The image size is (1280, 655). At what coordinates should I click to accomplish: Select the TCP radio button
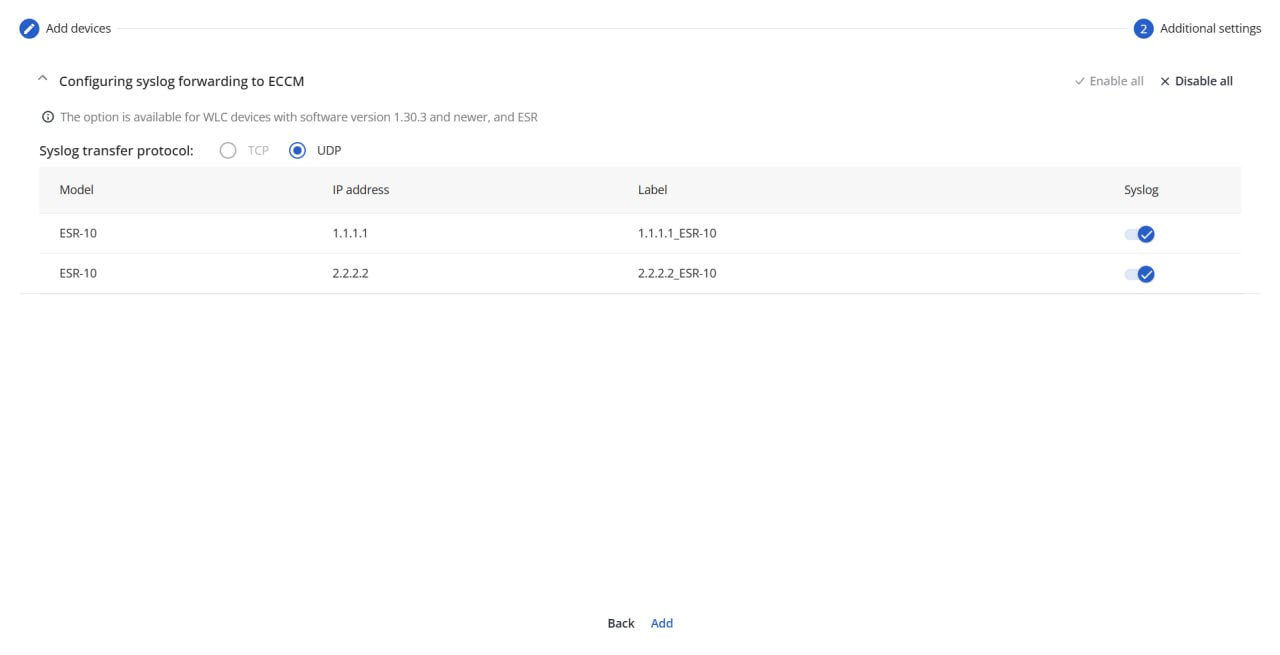click(x=228, y=151)
